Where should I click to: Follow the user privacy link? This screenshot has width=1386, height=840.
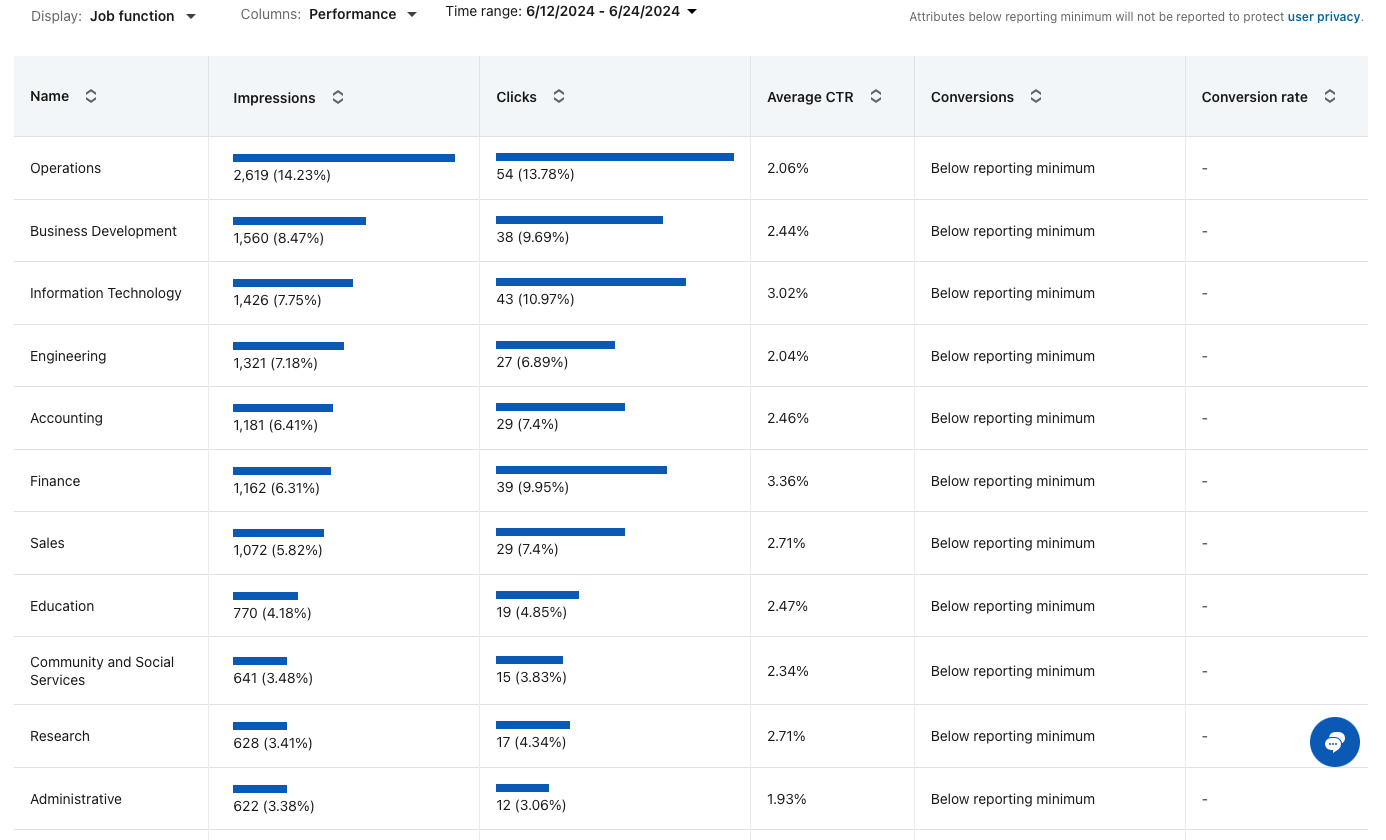1324,17
